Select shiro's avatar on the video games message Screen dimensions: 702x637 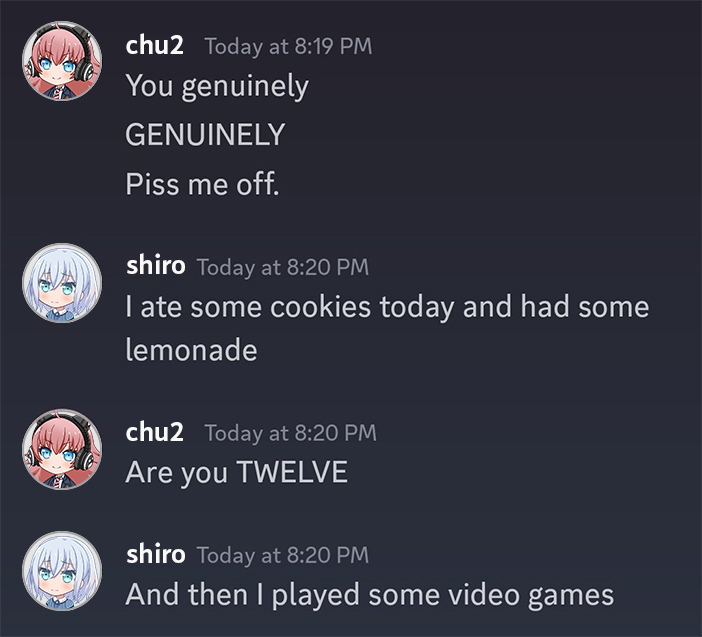[62, 571]
